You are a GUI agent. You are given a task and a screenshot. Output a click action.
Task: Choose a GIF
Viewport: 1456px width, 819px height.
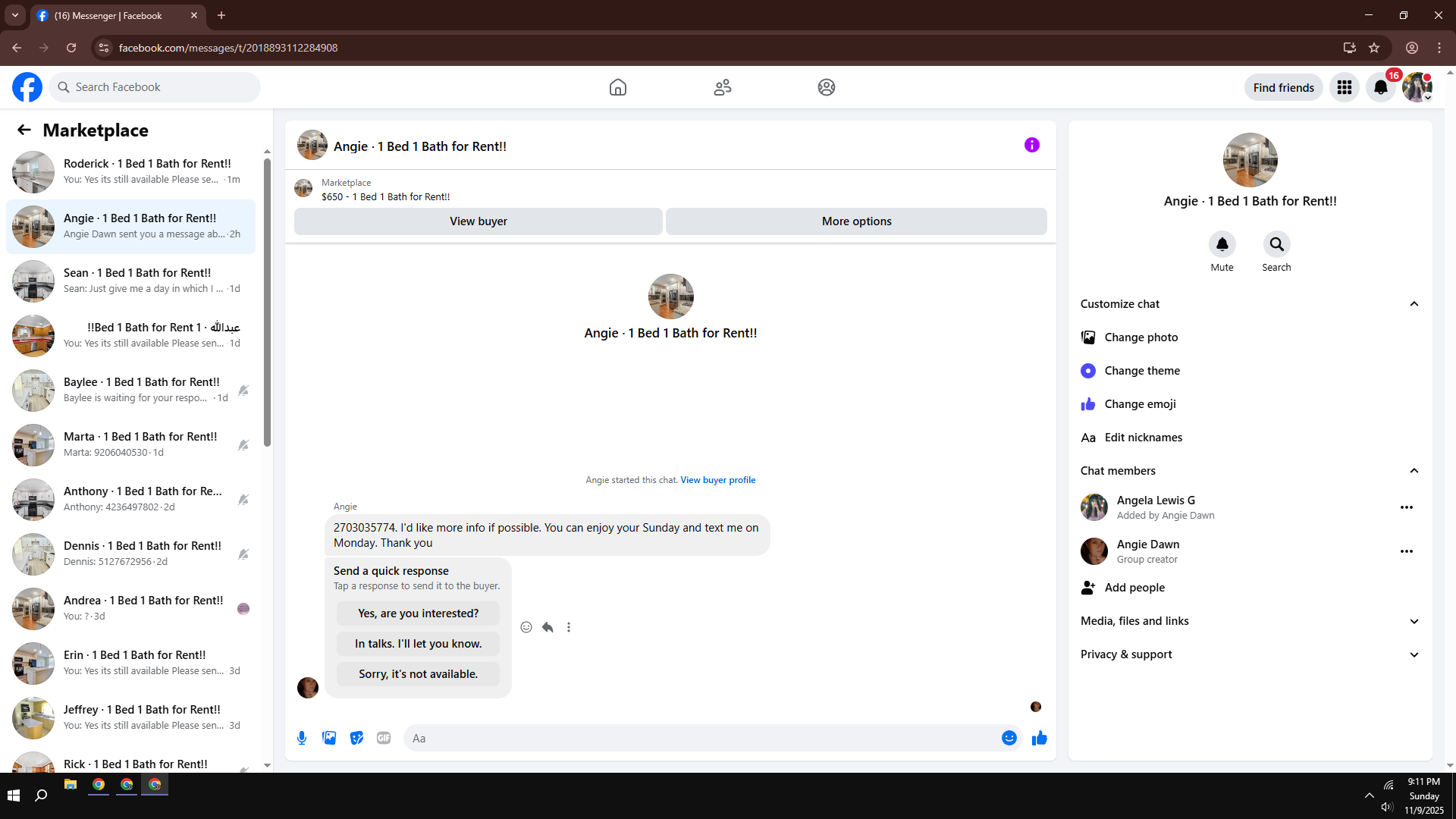[x=384, y=738]
